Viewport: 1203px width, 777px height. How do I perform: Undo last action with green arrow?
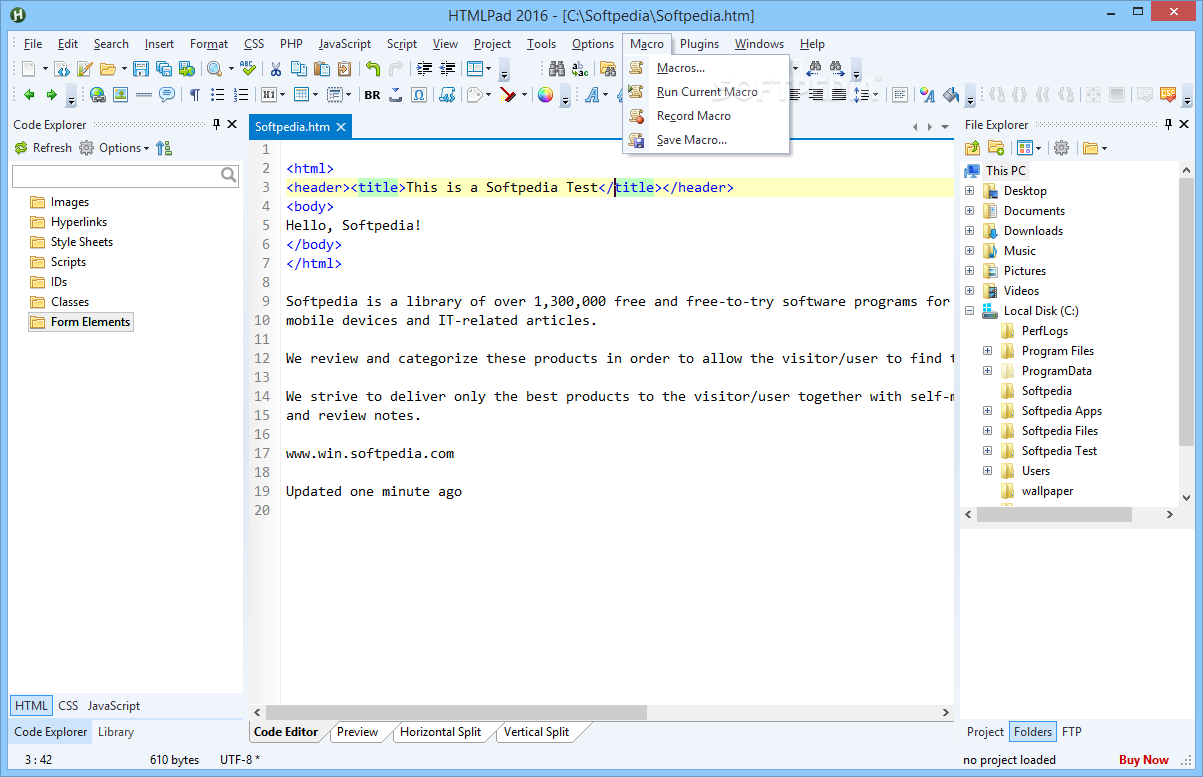coord(373,69)
